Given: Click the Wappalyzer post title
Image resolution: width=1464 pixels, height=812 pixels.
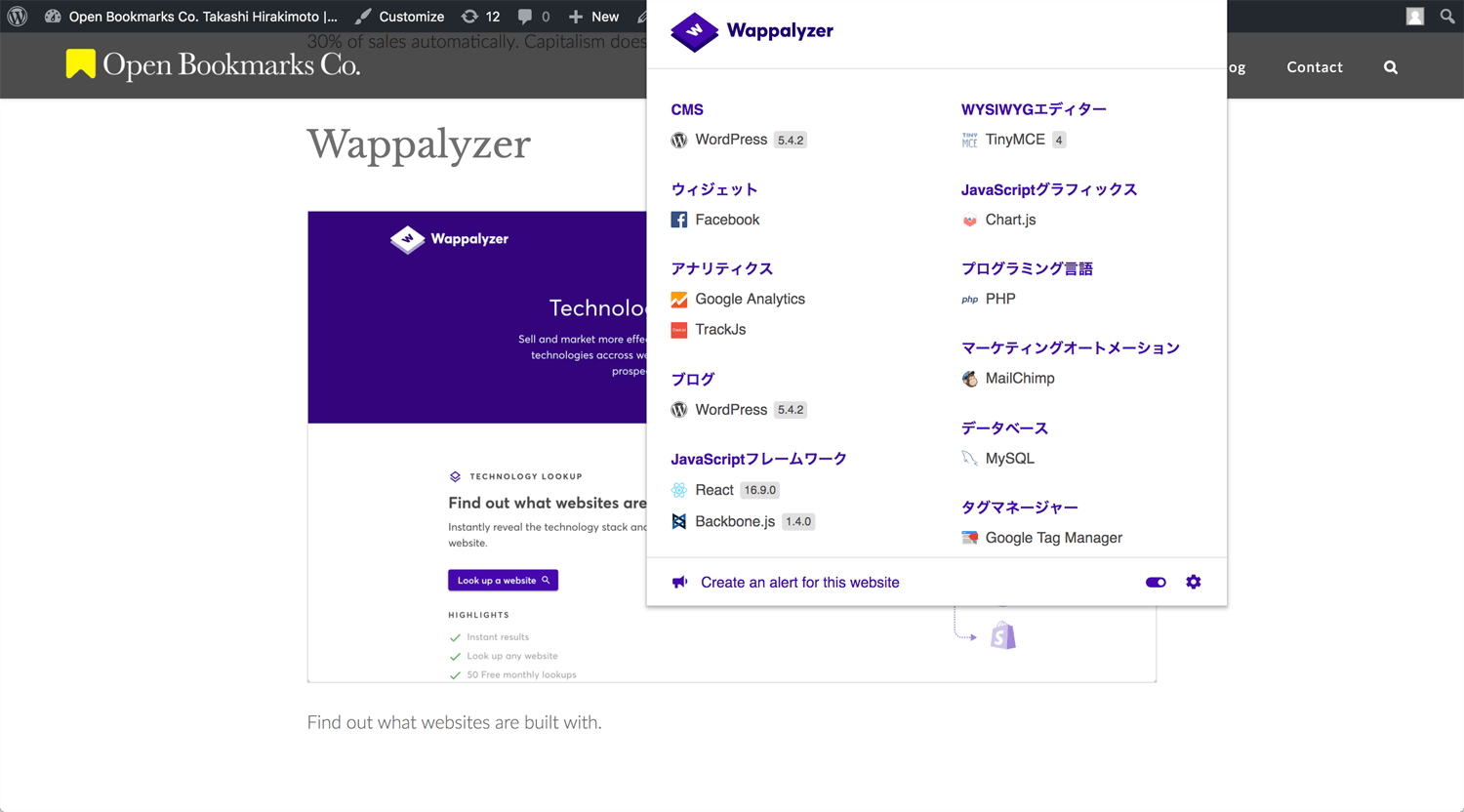Looking at the screenshot, I should [419, 144].
